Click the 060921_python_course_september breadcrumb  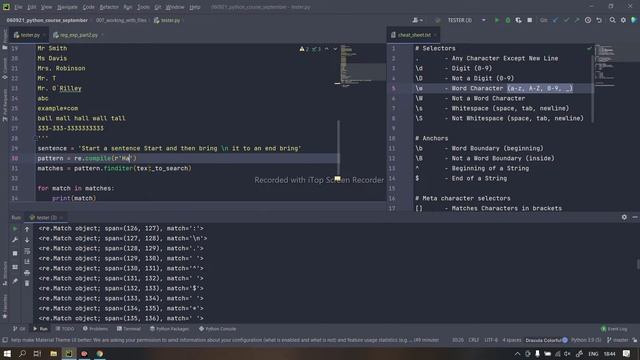pyautogui.click(x=47, y=20)
